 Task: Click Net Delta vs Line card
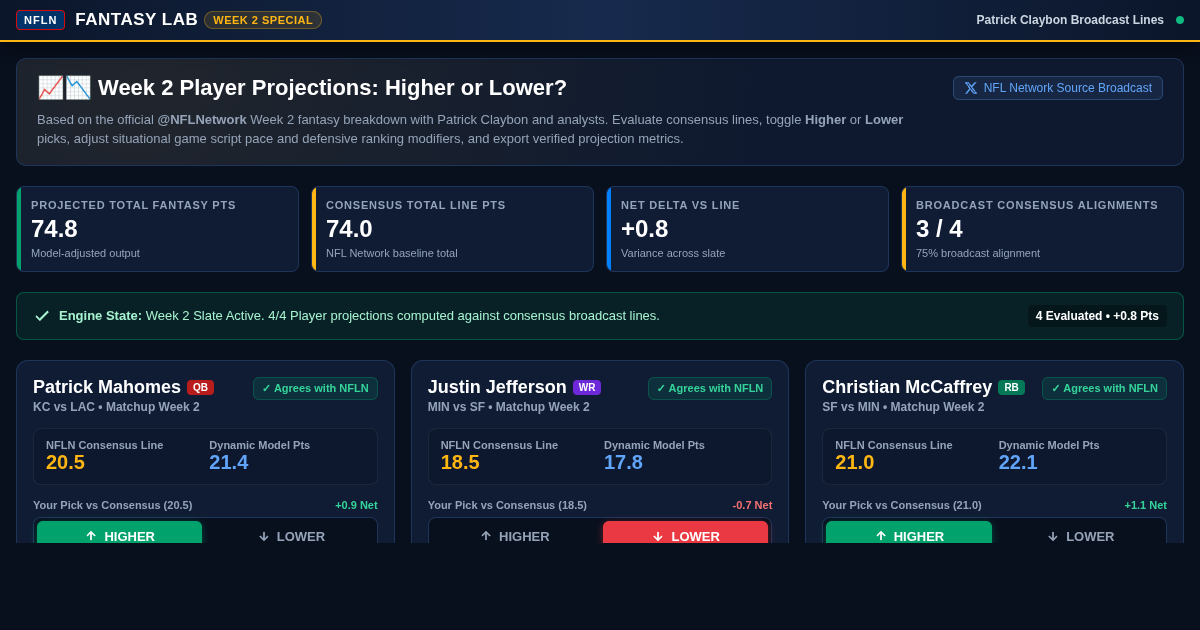pos(748,229)
